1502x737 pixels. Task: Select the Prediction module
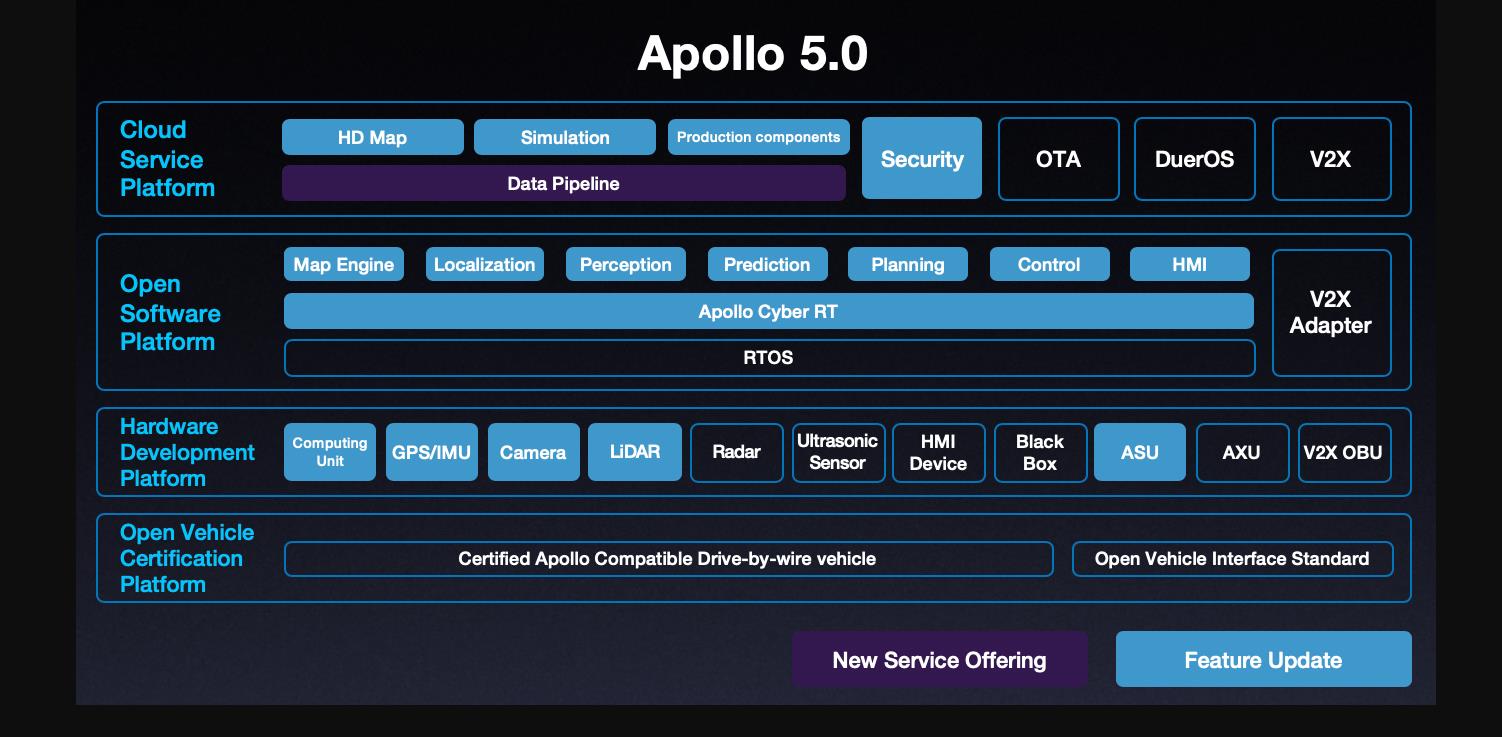[x=767, y=265]
